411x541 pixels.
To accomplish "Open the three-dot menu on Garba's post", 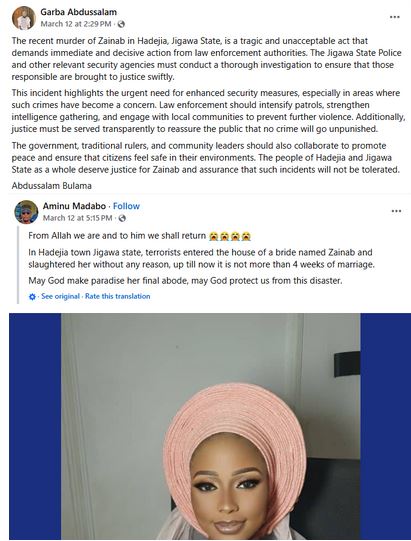I will (395, 17).
